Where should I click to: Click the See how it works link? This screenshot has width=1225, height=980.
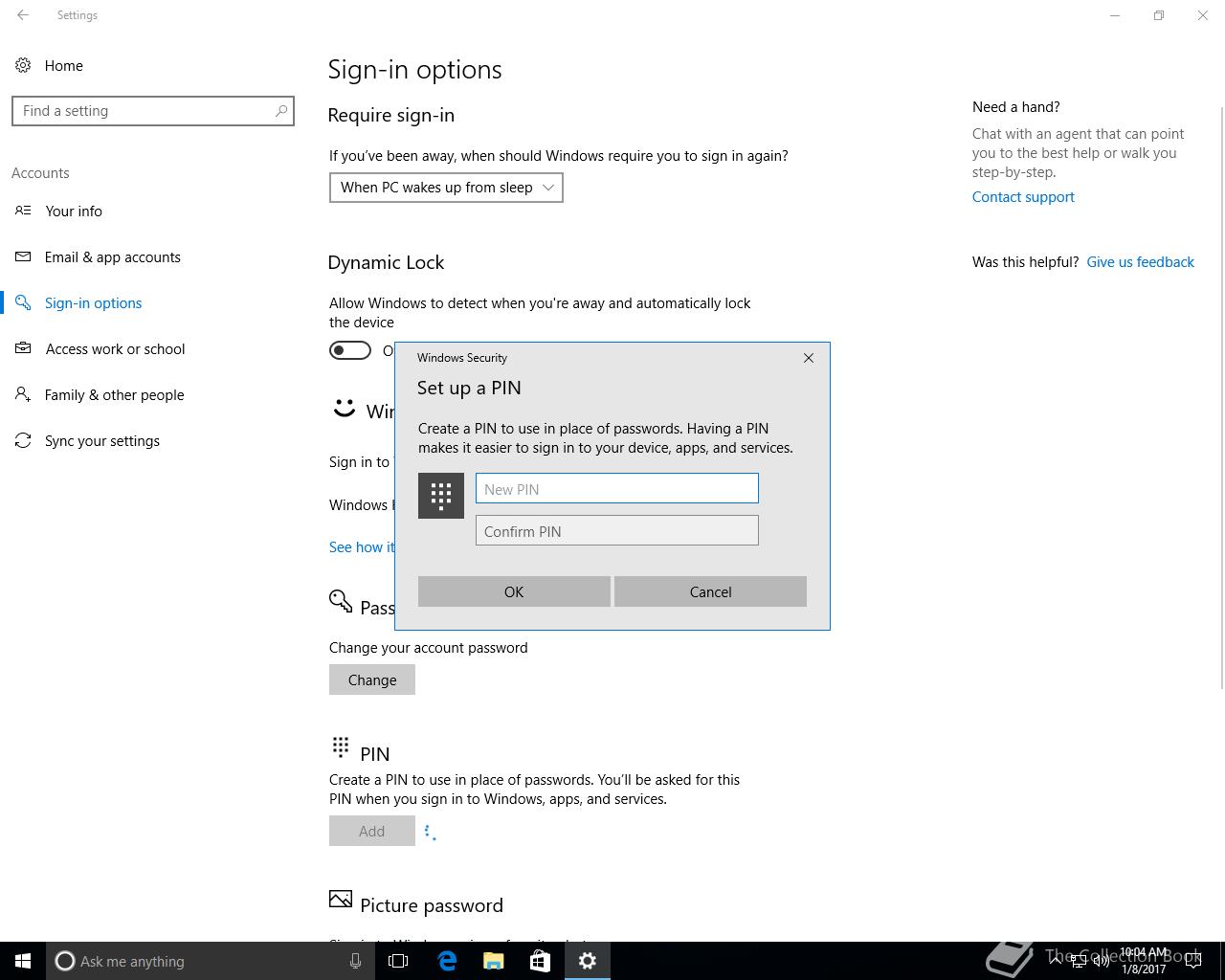tap(362, 547)
